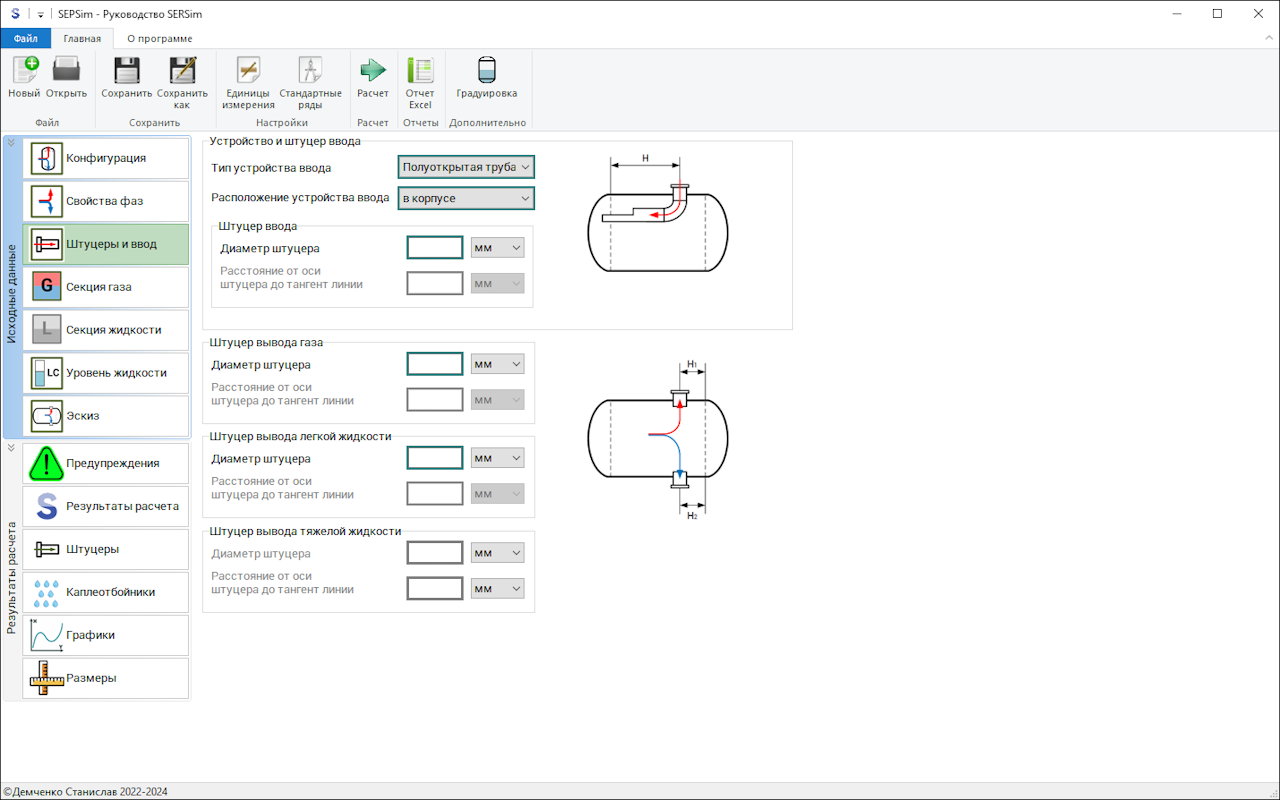1280x800 pixels.
Task: Open the Расположение устройства ввода dropdown
Action: [x=466, y=198]
